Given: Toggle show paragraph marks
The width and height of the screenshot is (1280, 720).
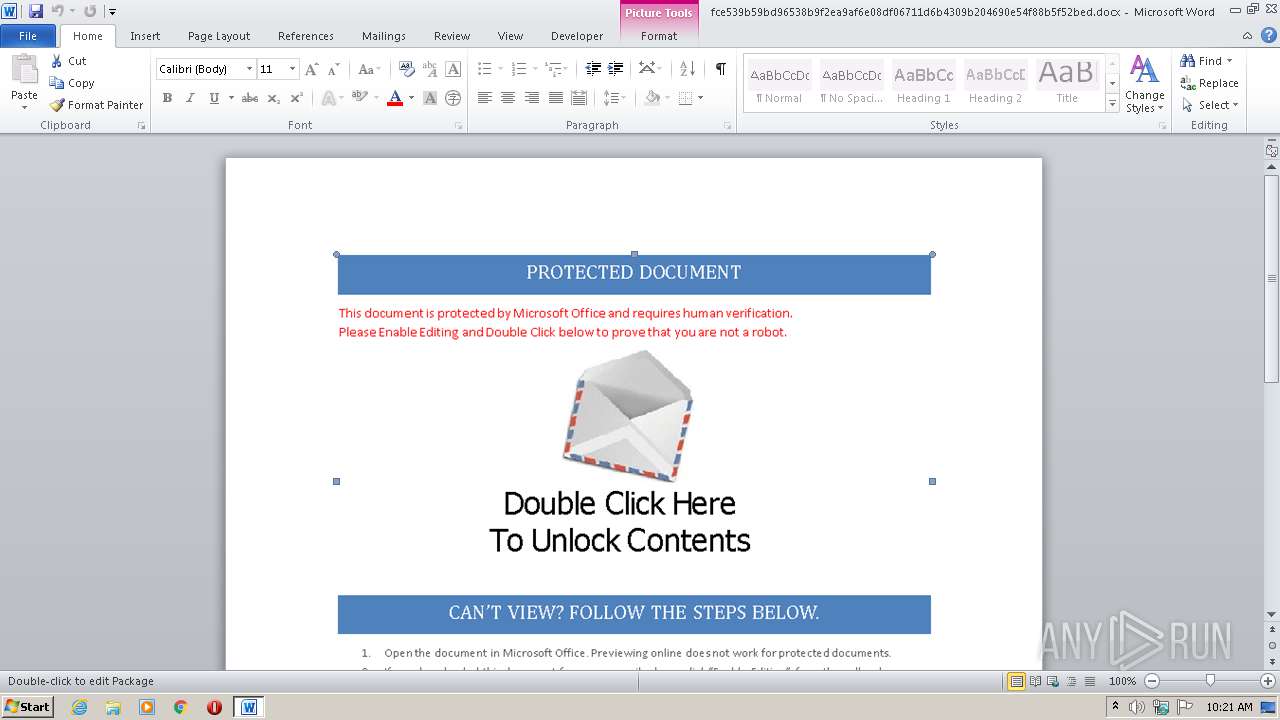Looking at the screenshot, I should pos(720,69).
